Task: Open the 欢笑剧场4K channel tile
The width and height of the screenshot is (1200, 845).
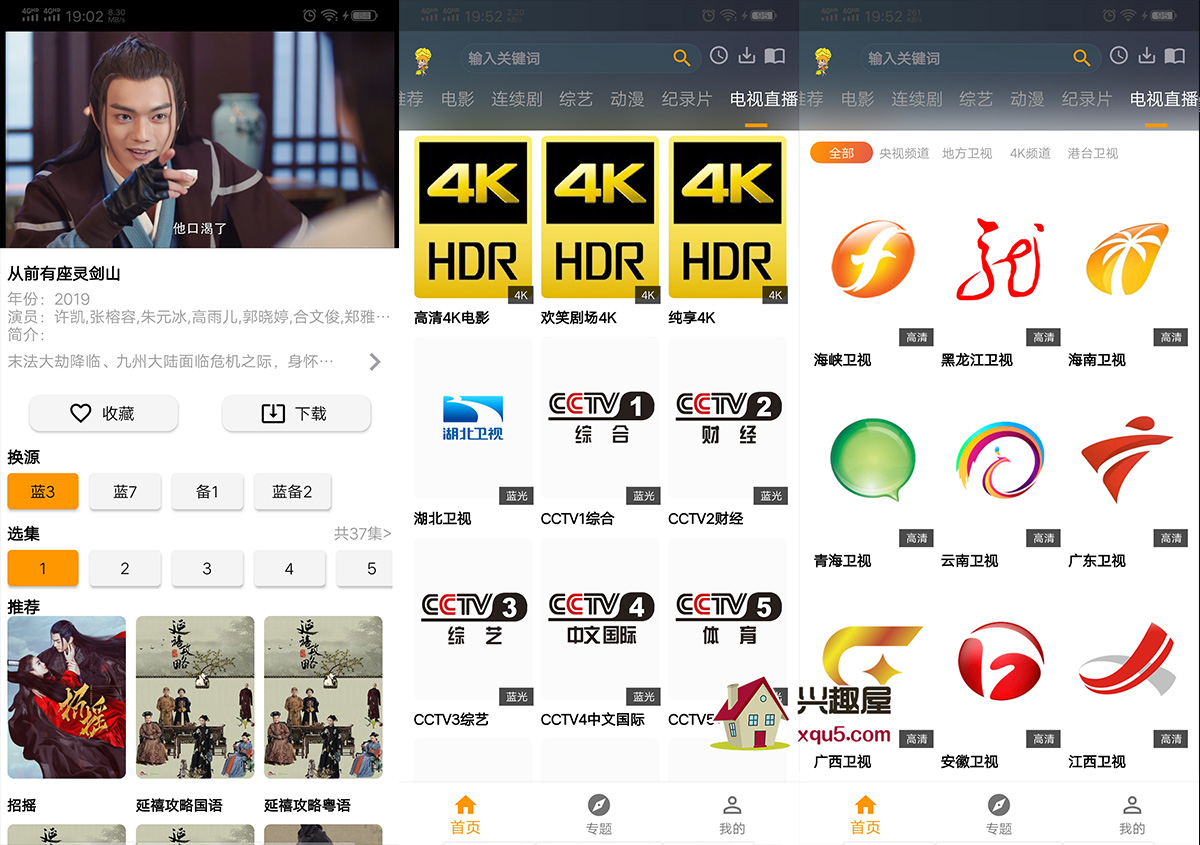Action: tap(600, 219)
